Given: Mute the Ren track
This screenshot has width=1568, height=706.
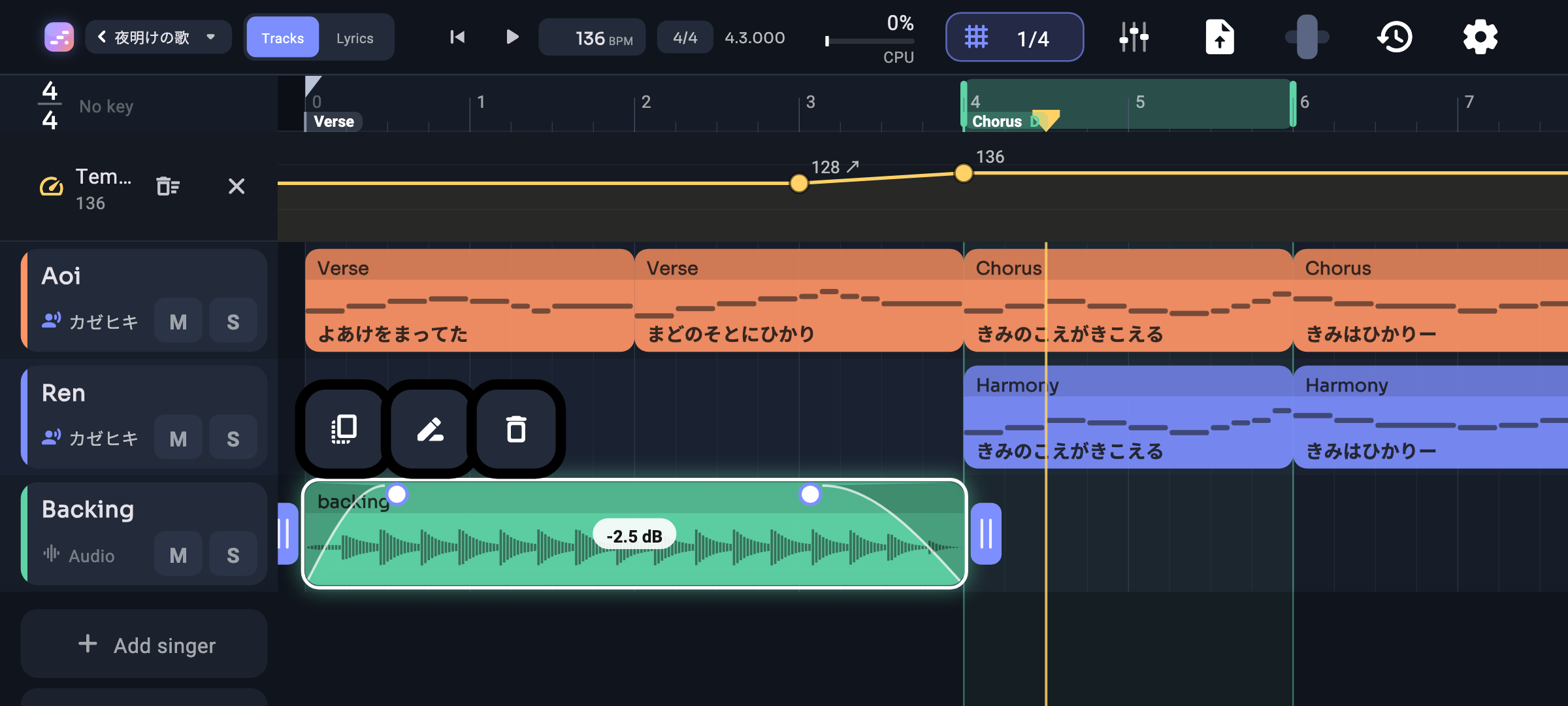Looking at the screenshot, I should [x=178, y=438].
